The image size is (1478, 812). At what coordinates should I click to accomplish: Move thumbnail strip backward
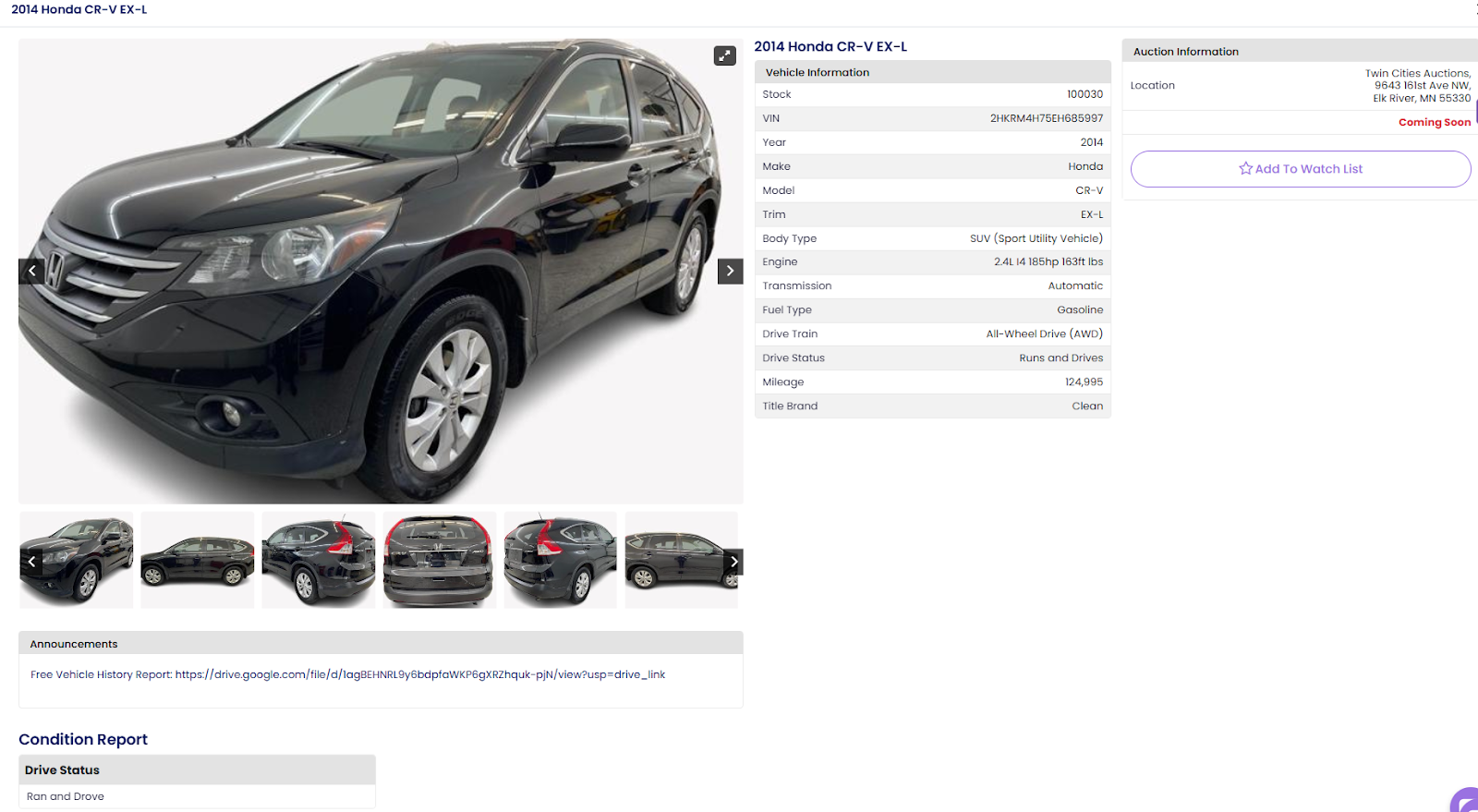(31, 562)
